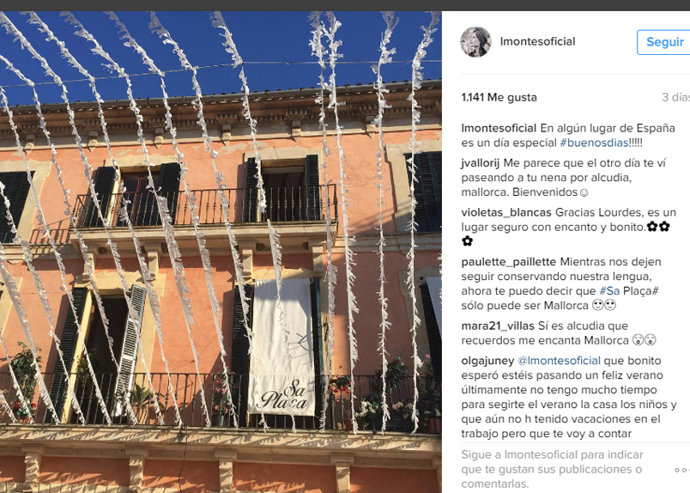The image size is (690, 493).
Task: Open paulette_paillette commenter profile
Action: 508,262
